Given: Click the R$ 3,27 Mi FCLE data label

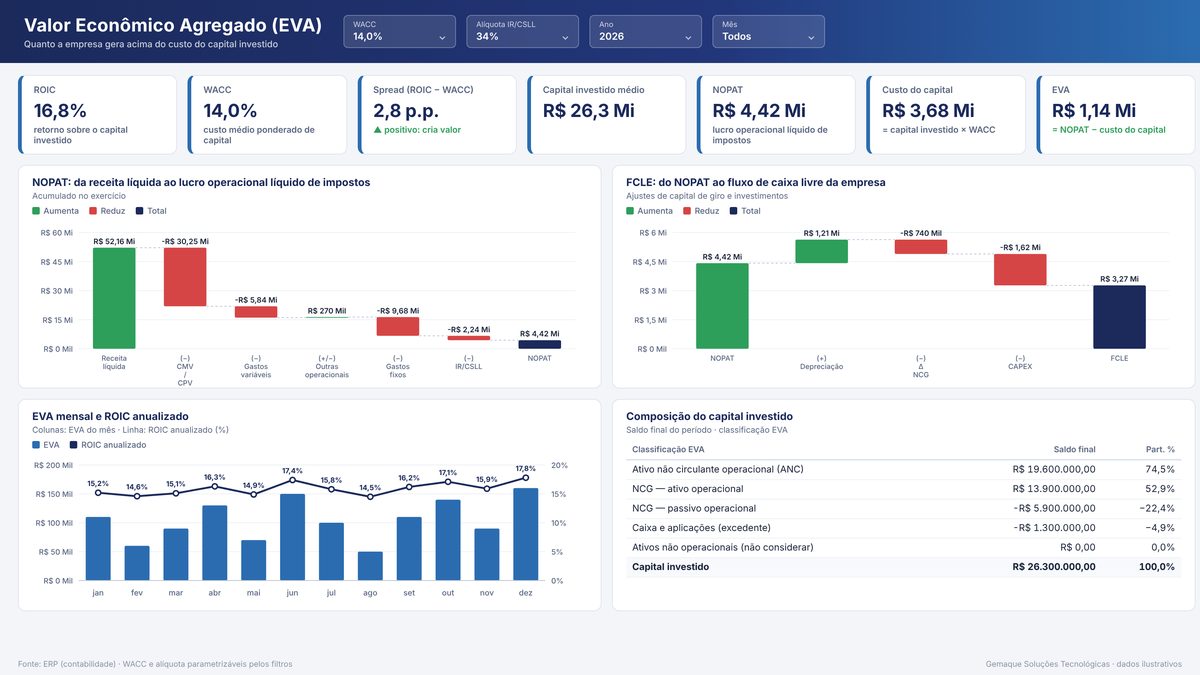Looking at the screenshot, I should (x=1119, y=279).
